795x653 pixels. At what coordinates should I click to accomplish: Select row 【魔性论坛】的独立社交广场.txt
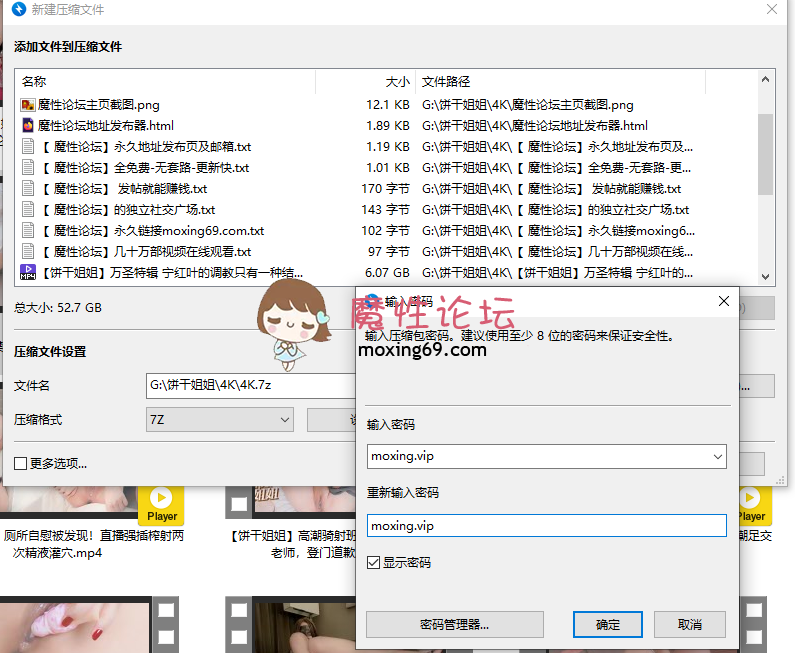tap(388, 210)
